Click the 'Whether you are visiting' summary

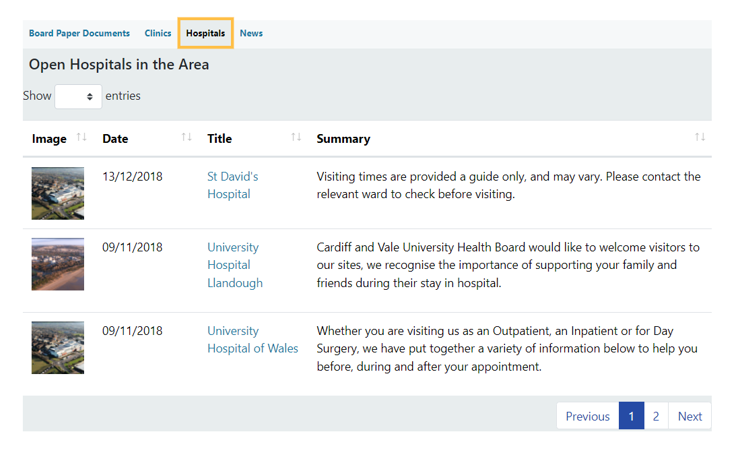click(x=507, y=349)
